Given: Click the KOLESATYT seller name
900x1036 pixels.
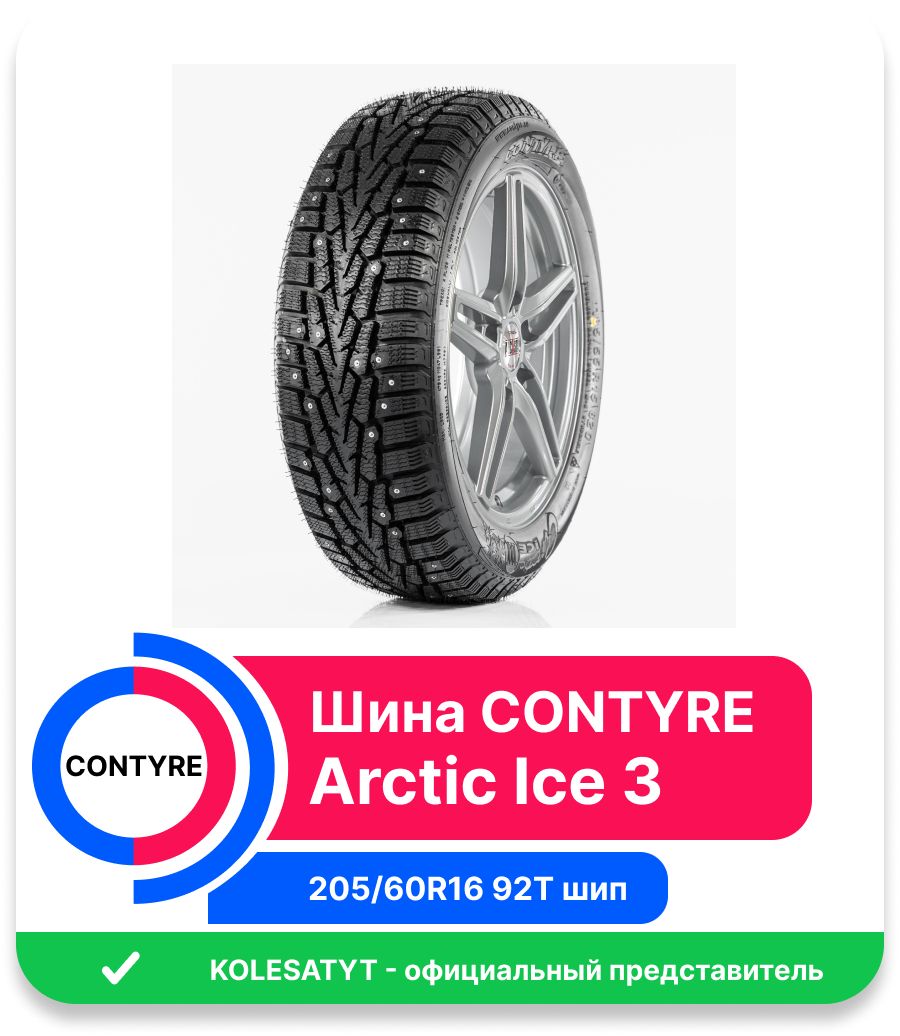Looking at the screenshot, I should (292, 970).
